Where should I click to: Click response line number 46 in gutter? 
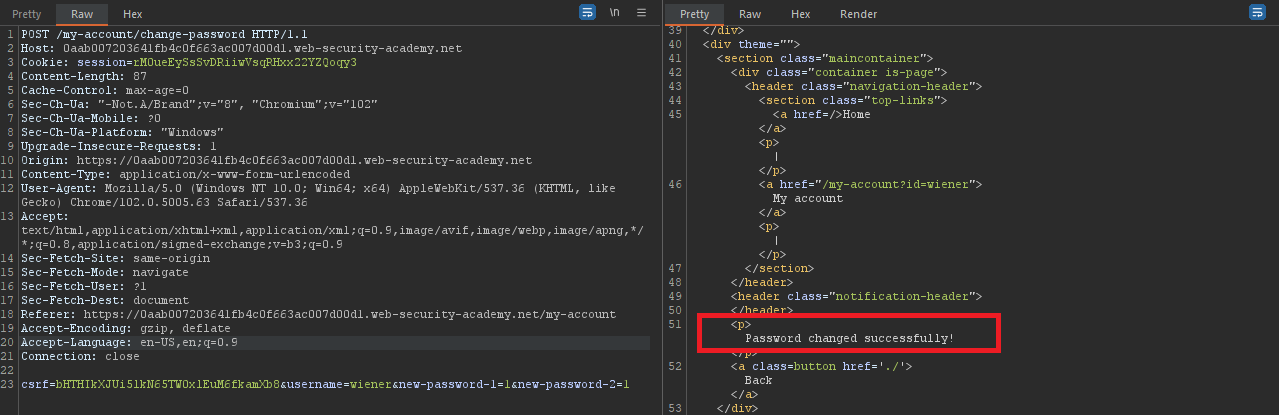(675, 184)
